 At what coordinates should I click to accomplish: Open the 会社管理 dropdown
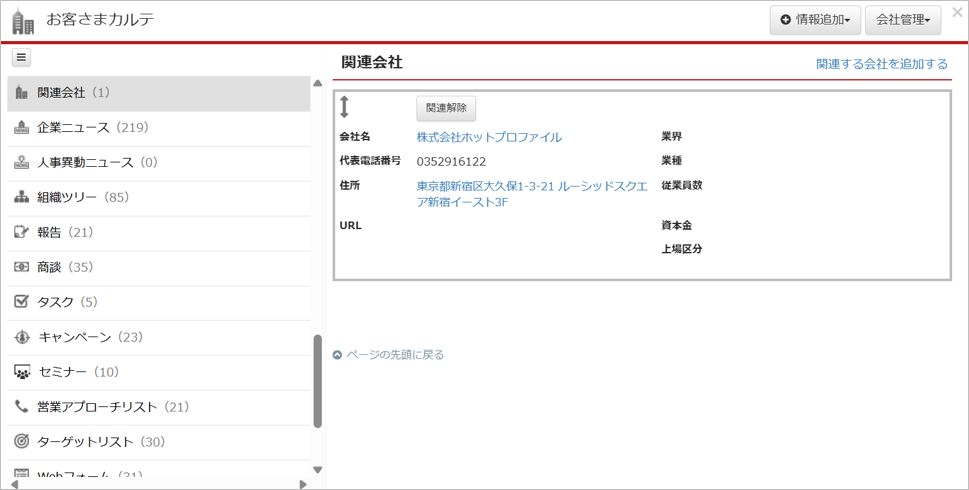(x=903, y=20)
